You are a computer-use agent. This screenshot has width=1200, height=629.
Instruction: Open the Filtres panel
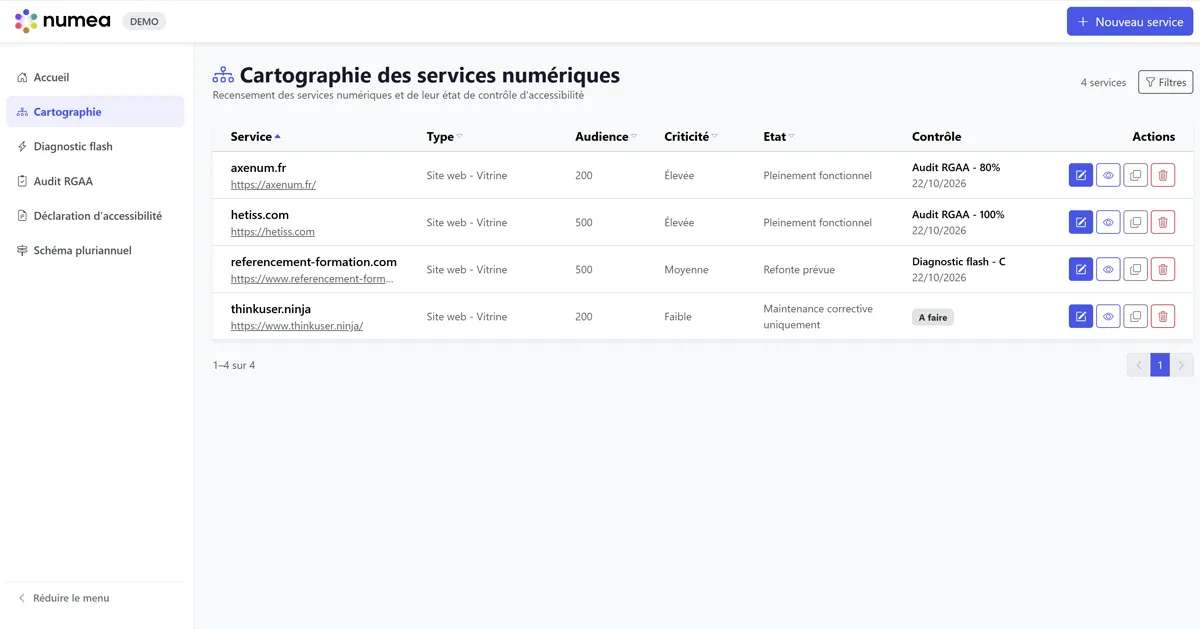[x=1165, y=82]
